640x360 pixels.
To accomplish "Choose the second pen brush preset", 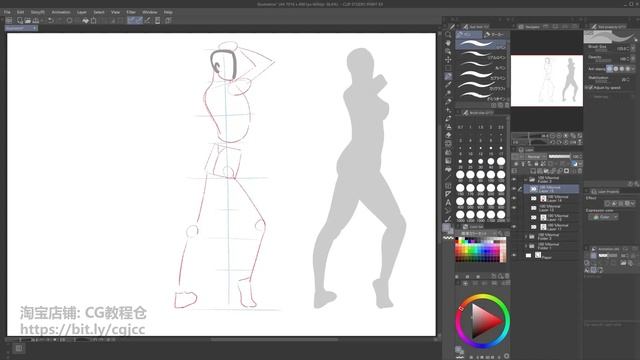I will click(x=481, y=54).
